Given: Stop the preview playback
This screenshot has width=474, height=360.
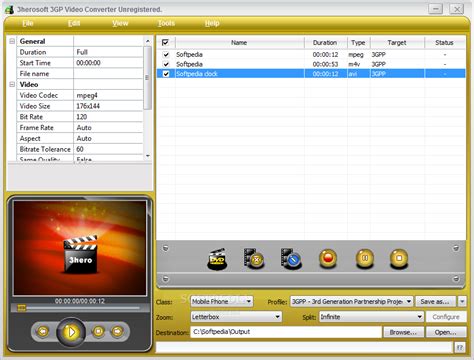Looking at the screenshot, I should coord(98,331).
